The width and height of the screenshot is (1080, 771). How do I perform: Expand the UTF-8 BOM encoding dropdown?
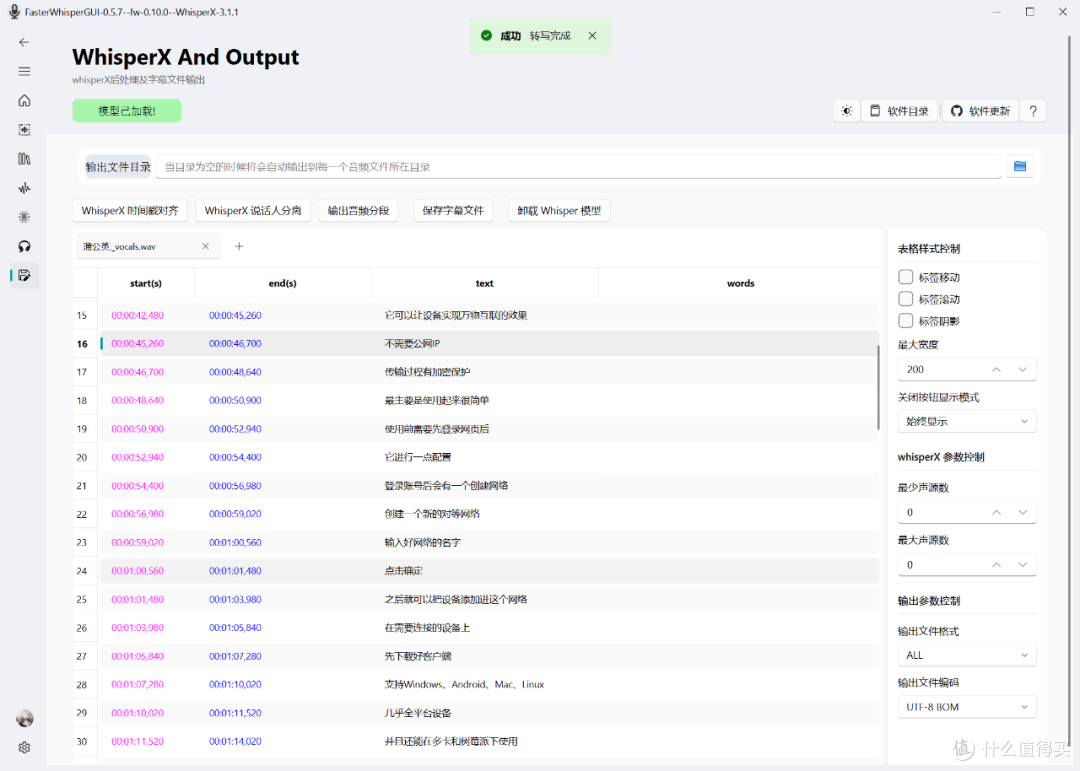(x=966, y=707)
